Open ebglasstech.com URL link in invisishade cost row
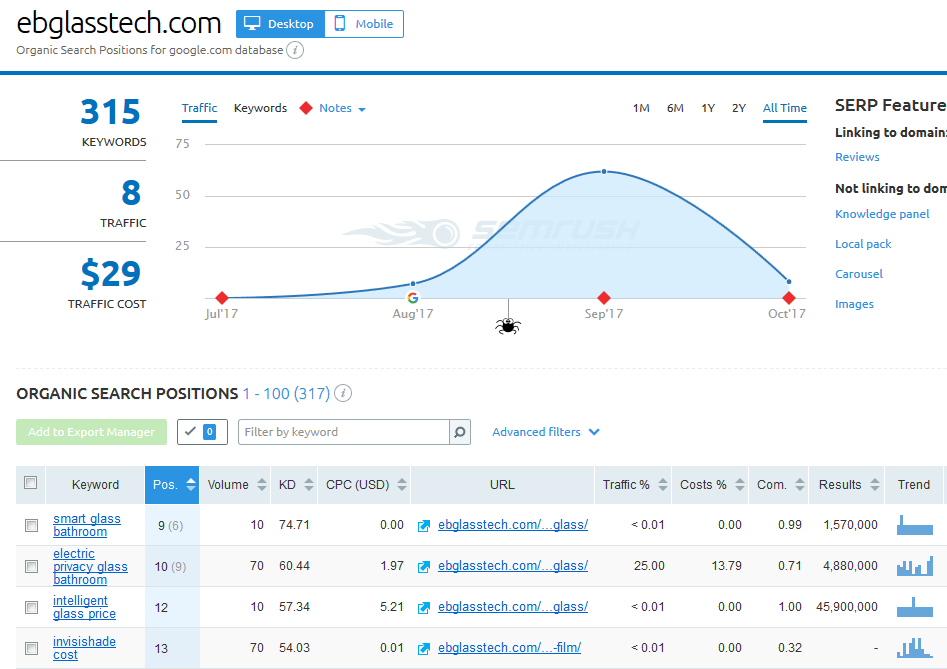Screen dimensions: 947x669 coord(510,648)
